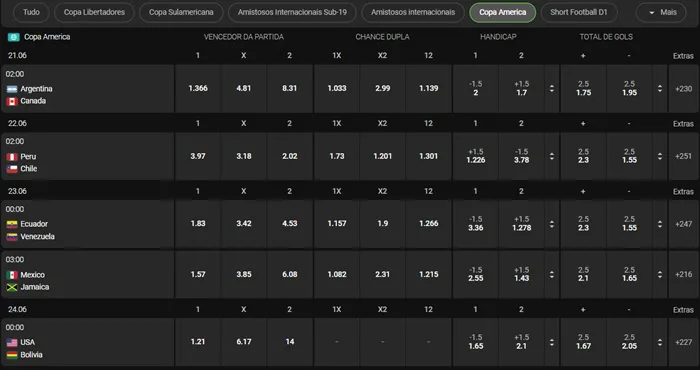Pick USA vs Bolivia draw at 6.17
This screenshot has width=700, height=370.
tap(244, 342)
